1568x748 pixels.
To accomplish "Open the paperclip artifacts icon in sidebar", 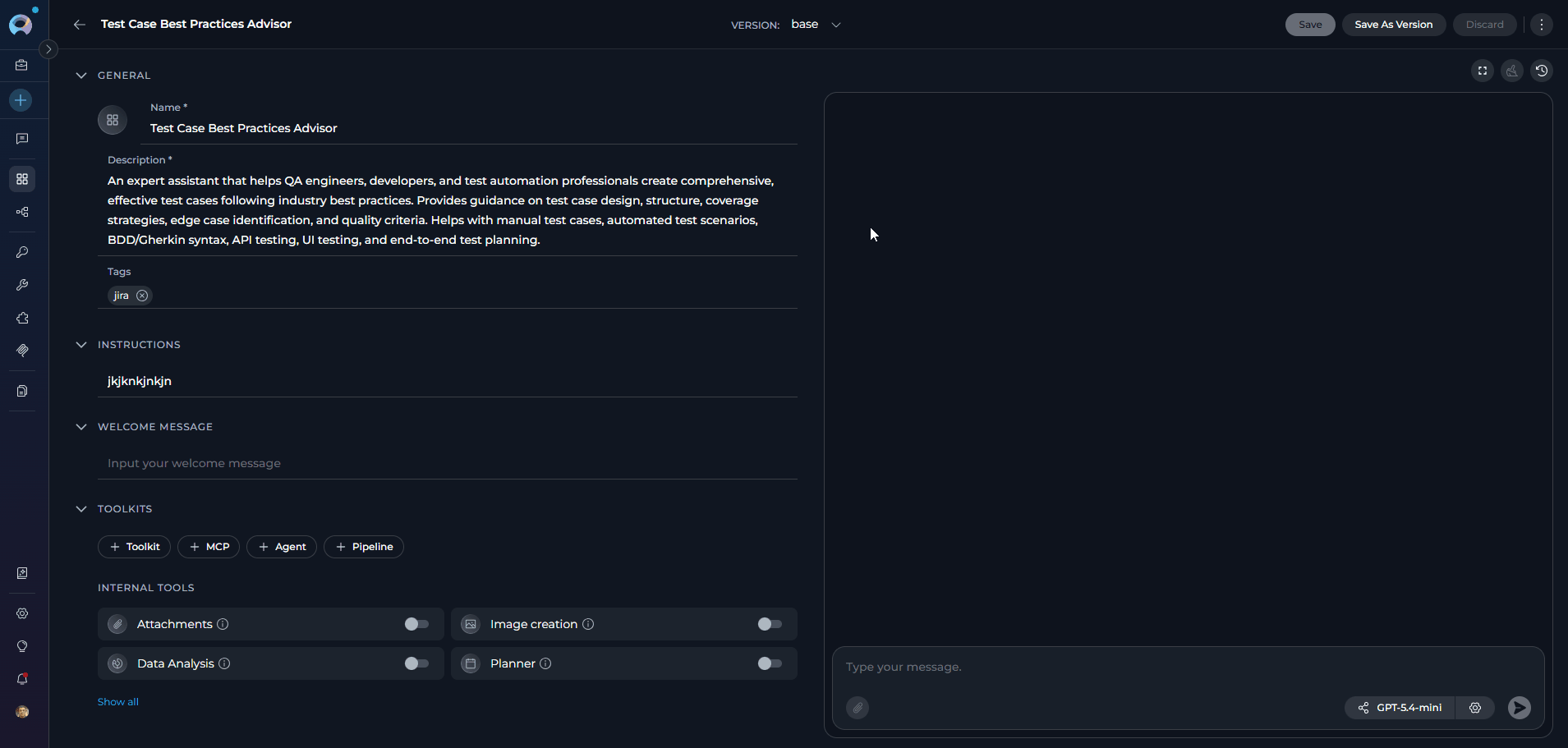I will [22, 351].
